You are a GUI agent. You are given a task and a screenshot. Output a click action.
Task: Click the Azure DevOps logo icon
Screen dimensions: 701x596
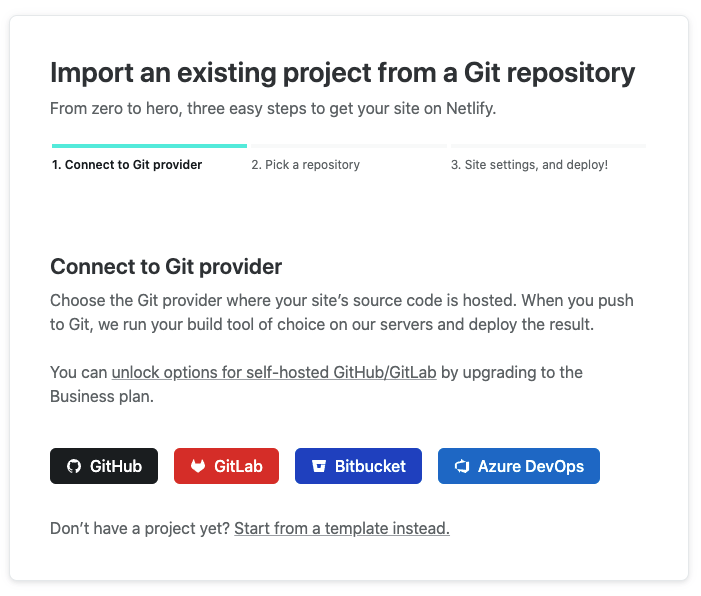pyautogui.click(x=462, y=466)
